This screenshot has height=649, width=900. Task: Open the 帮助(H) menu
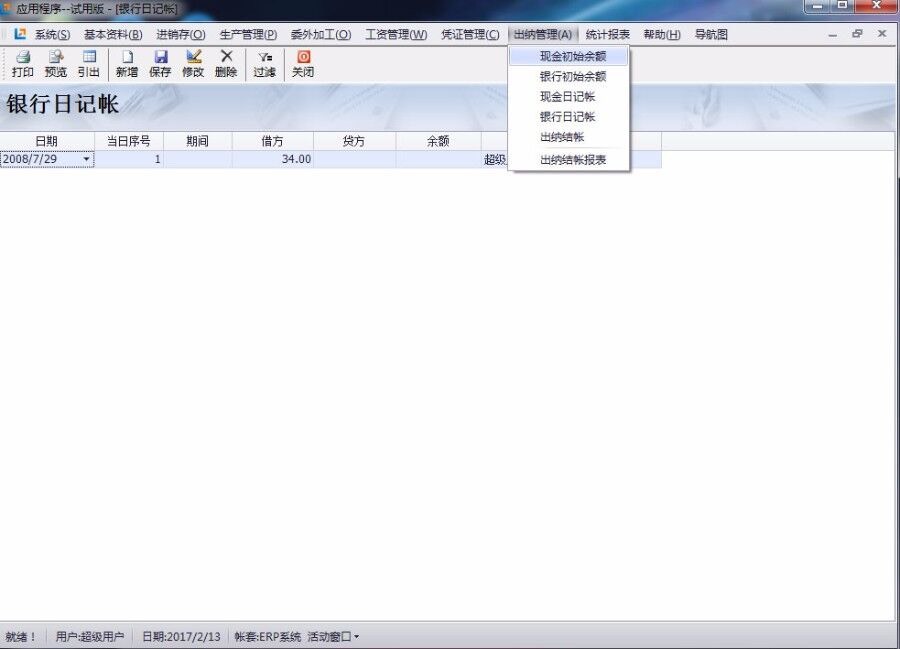click(x=662, y=34)
